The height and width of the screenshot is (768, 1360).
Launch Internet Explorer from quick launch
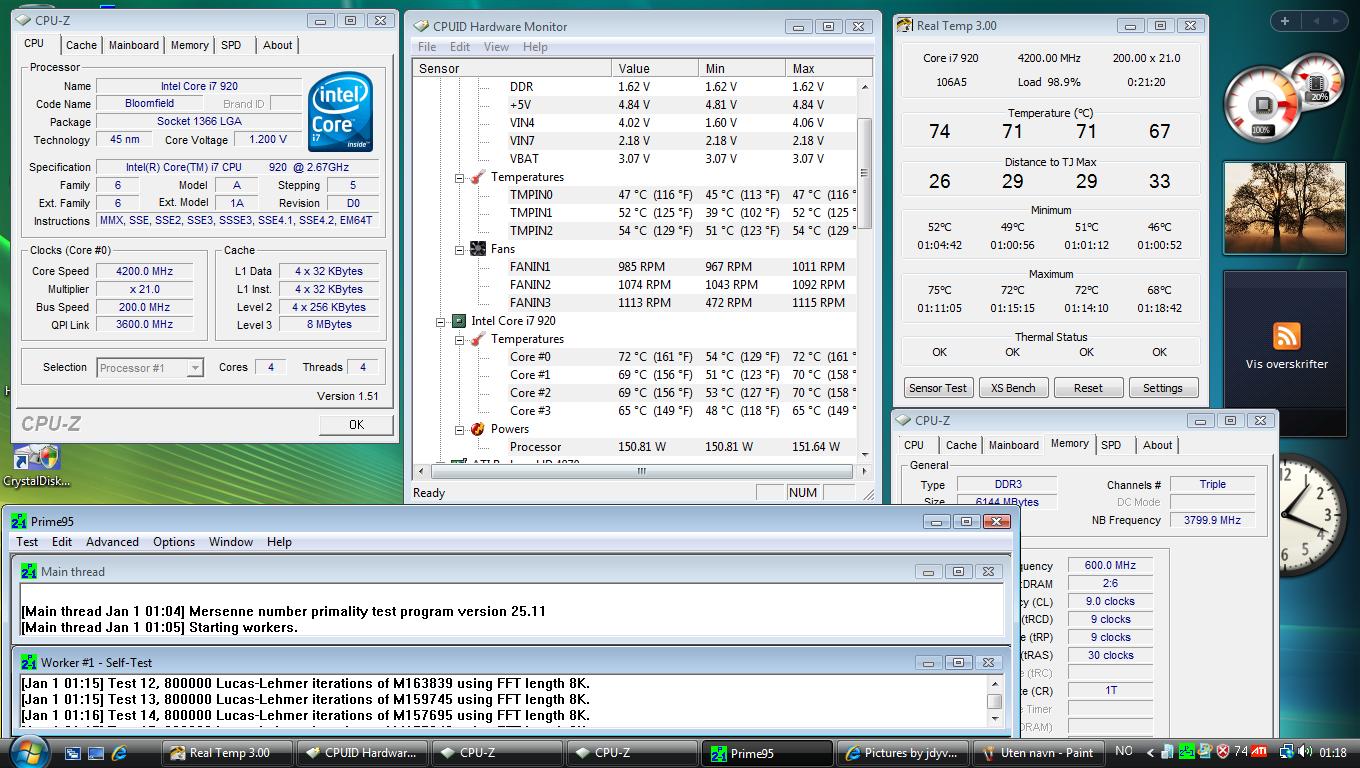point(120,753)
